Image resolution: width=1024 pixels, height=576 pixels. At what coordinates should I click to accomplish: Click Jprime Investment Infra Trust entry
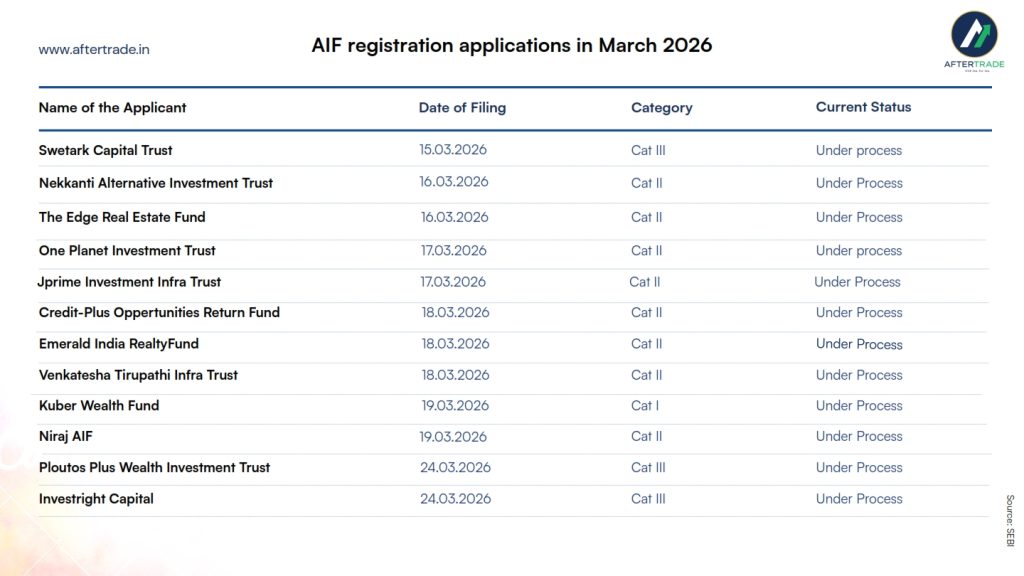coord(129,282)
